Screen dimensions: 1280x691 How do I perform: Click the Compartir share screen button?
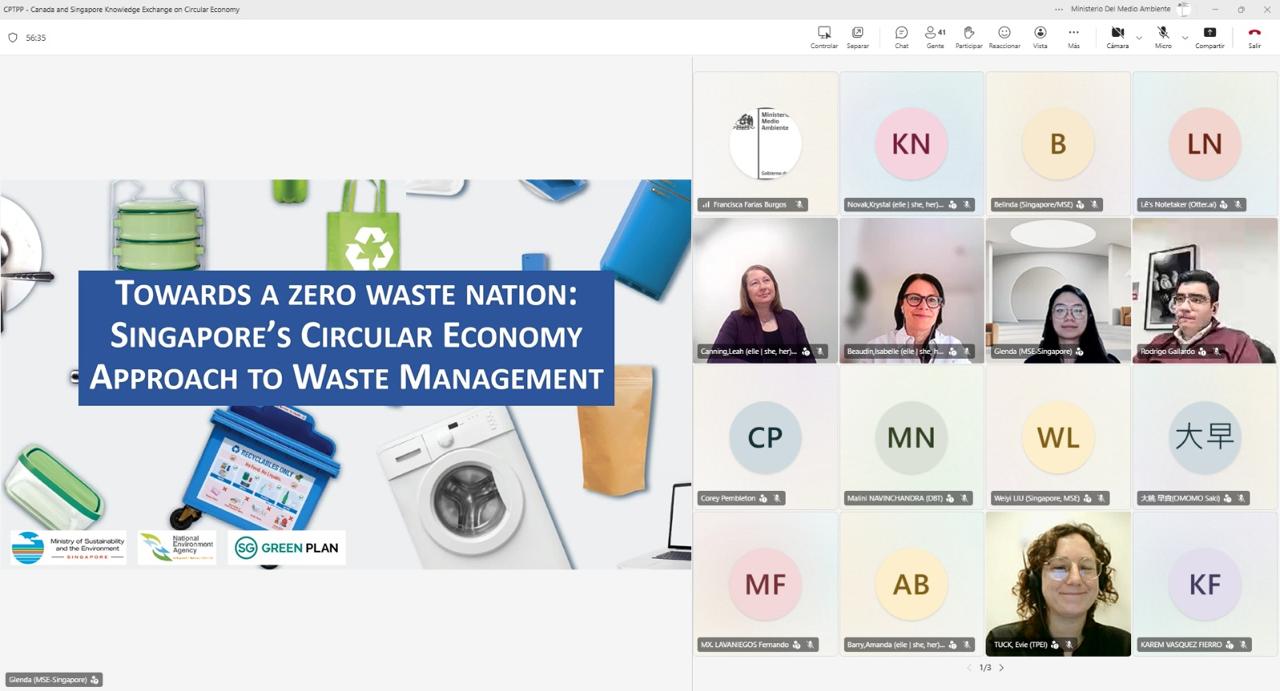[x=1210, y=37]
